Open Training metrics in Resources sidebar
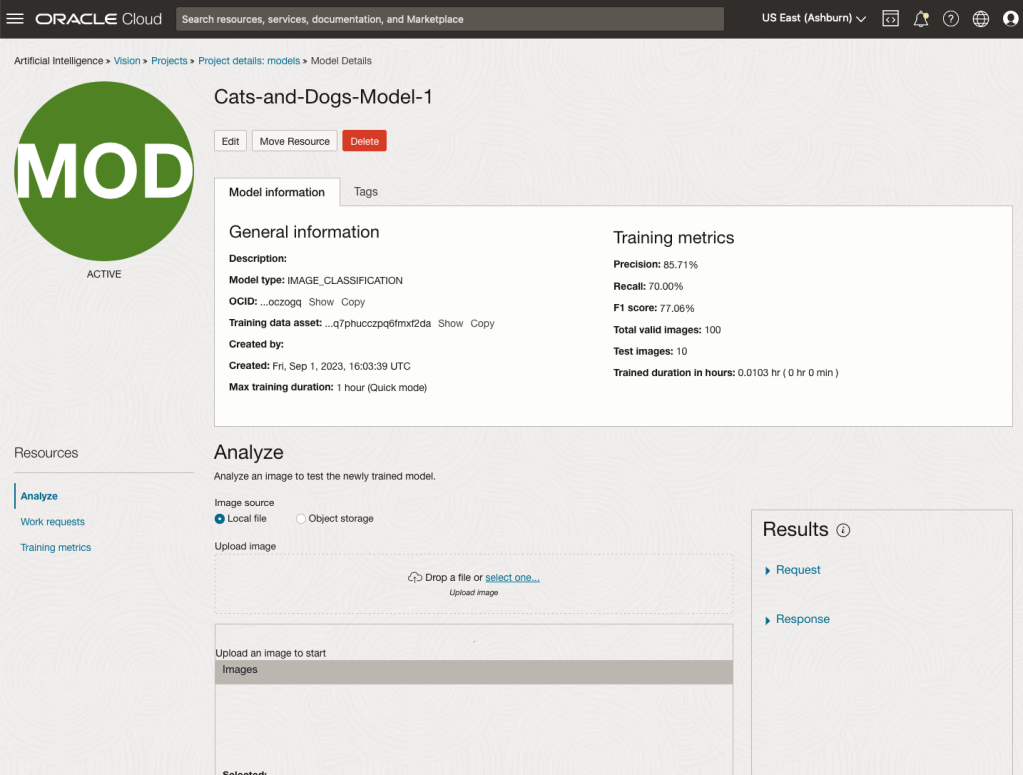This screenshot has height=775, width=1023. (x=56, y=548)
